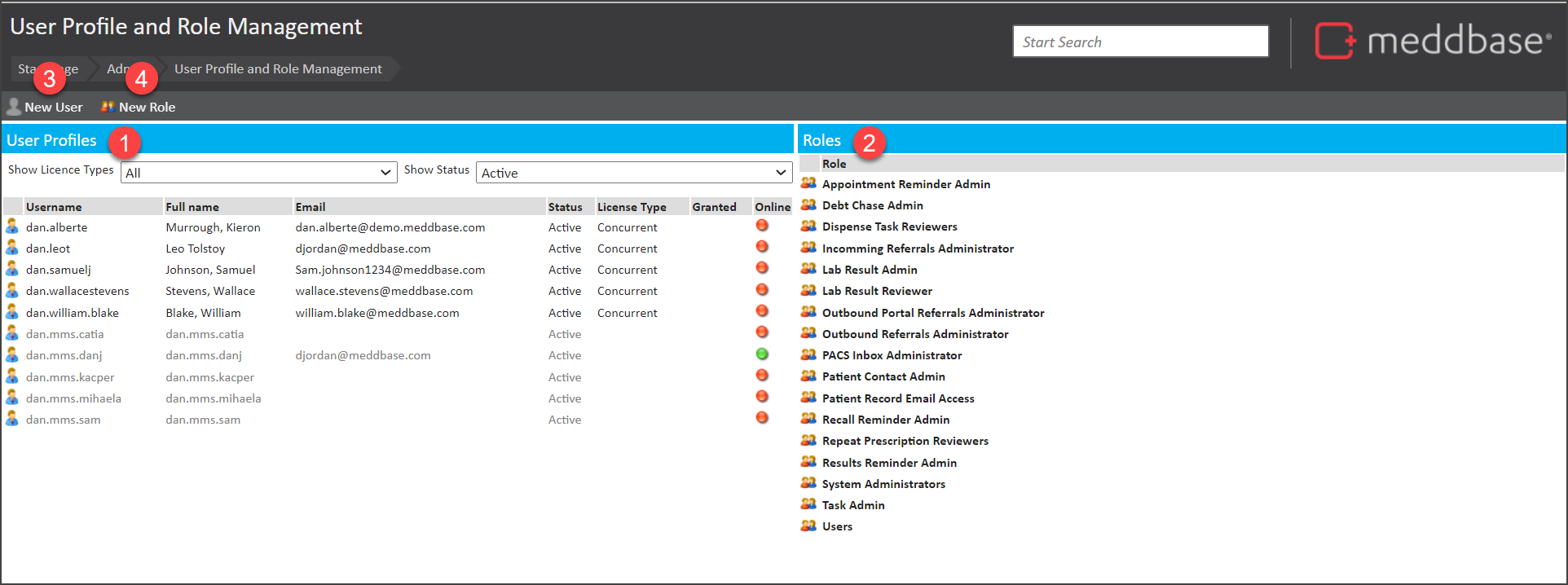Sort by the License Type column header

[x=632, y=207]
